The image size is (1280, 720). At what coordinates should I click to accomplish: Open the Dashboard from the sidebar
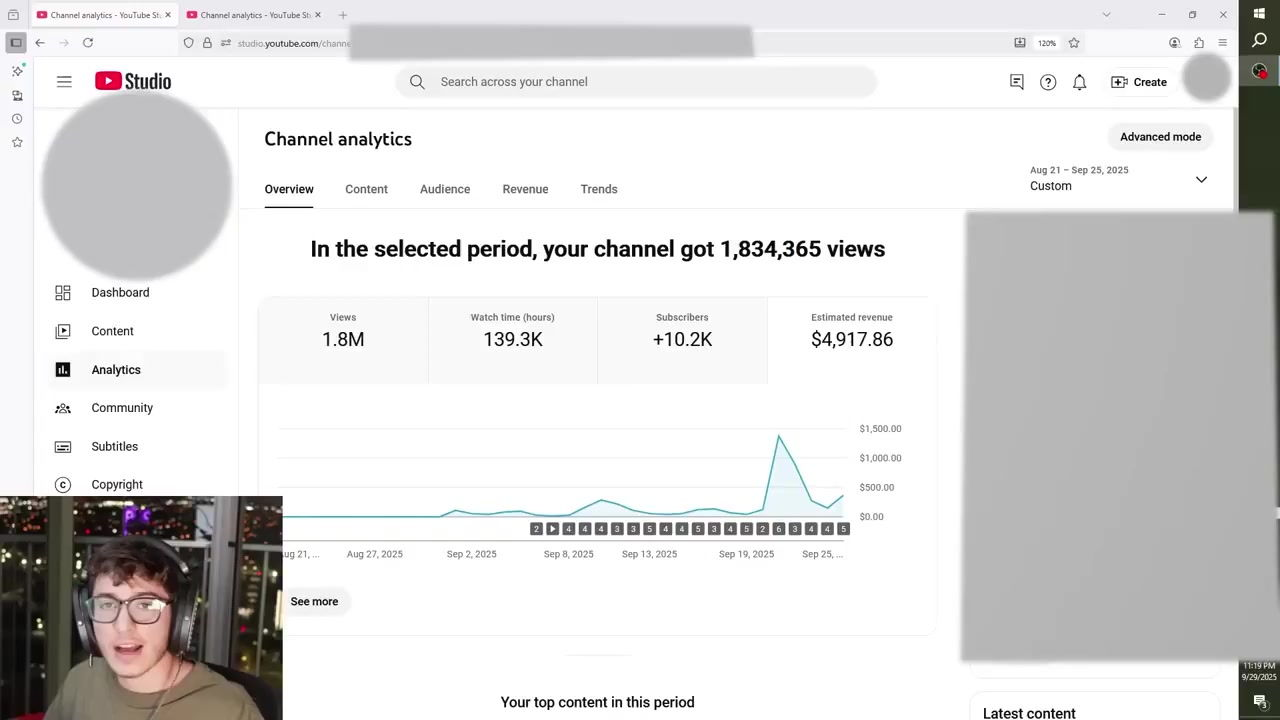coord(120,292)
